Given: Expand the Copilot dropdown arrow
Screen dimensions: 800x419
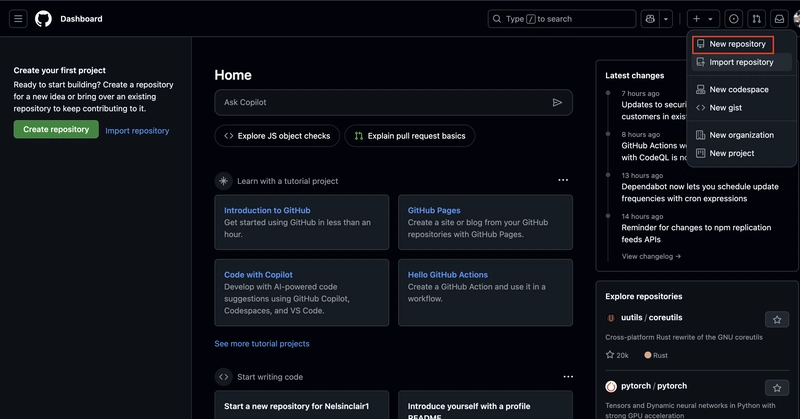Looking at the screenshot, I should tap(666, 19).
